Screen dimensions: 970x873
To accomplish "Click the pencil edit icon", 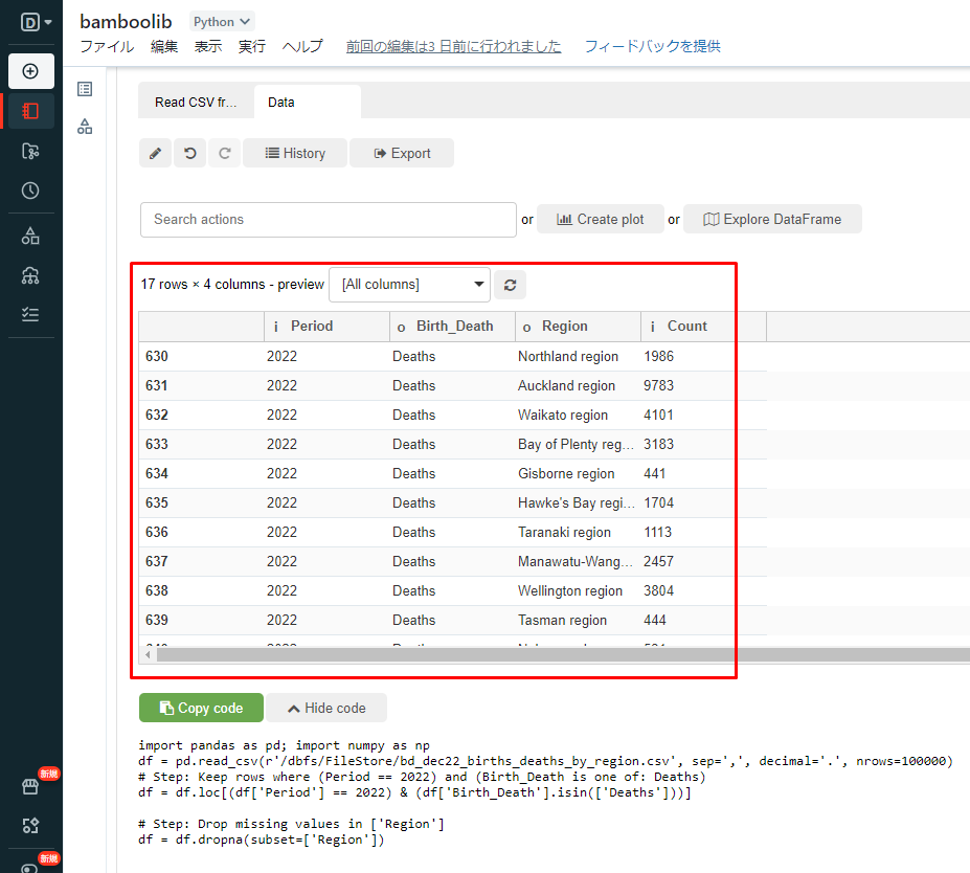I will click(x=155, y=153).
